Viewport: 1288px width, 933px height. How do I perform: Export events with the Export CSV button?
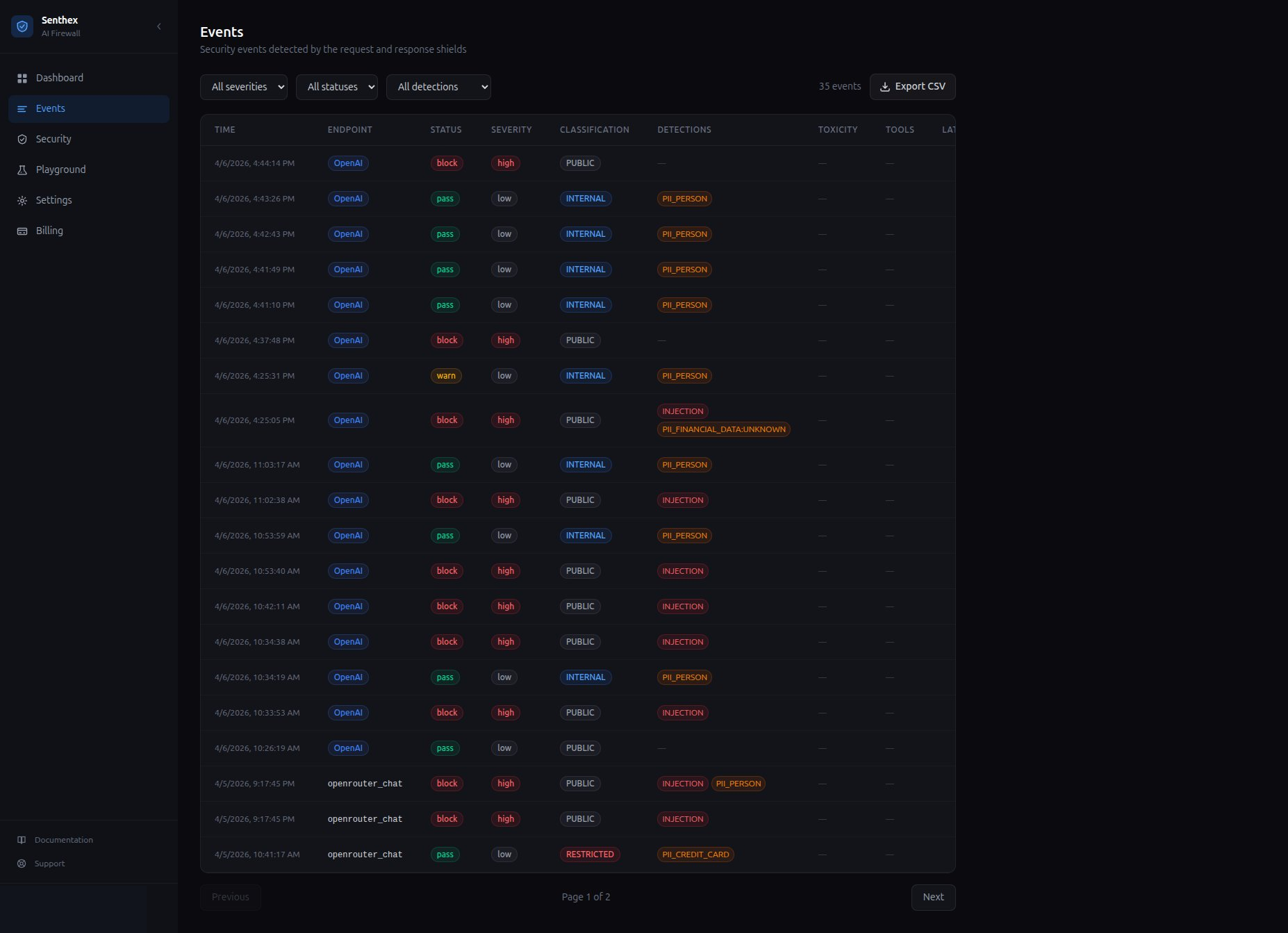[913, 87]
